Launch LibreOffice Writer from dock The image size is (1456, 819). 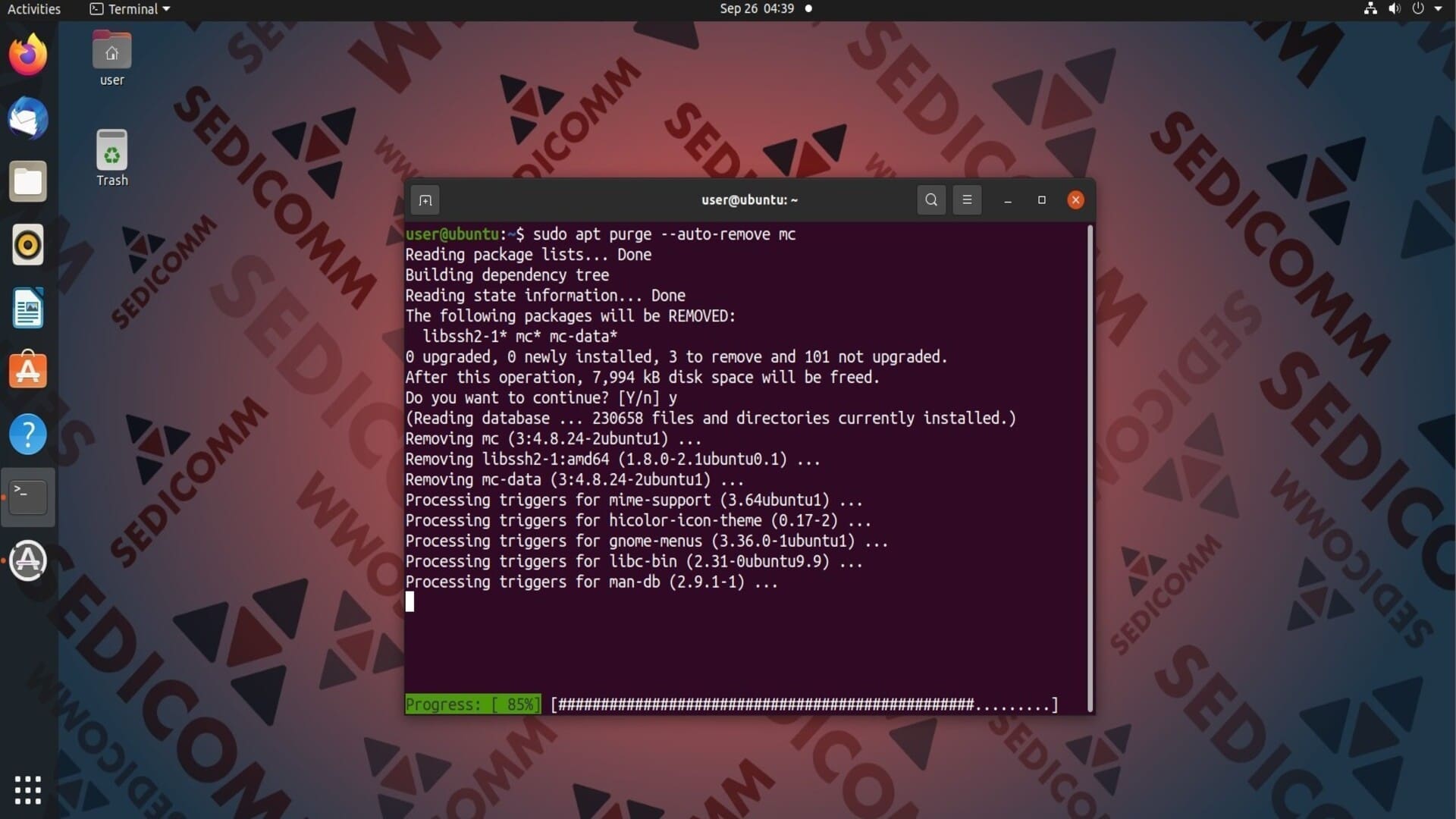pyautogui.click(x=28, y=308)
